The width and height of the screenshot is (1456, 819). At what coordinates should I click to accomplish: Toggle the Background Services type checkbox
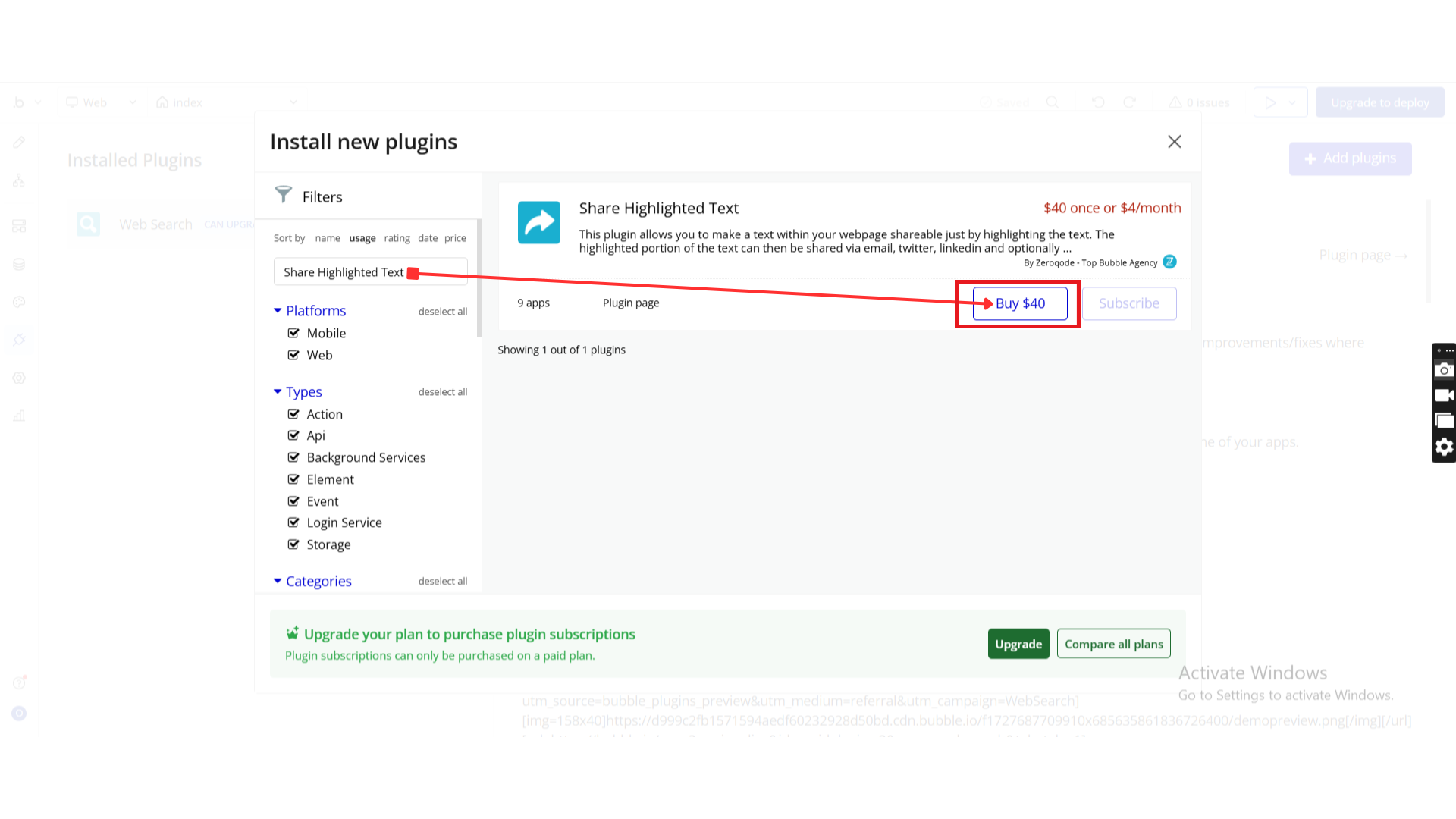coord(293,457)
